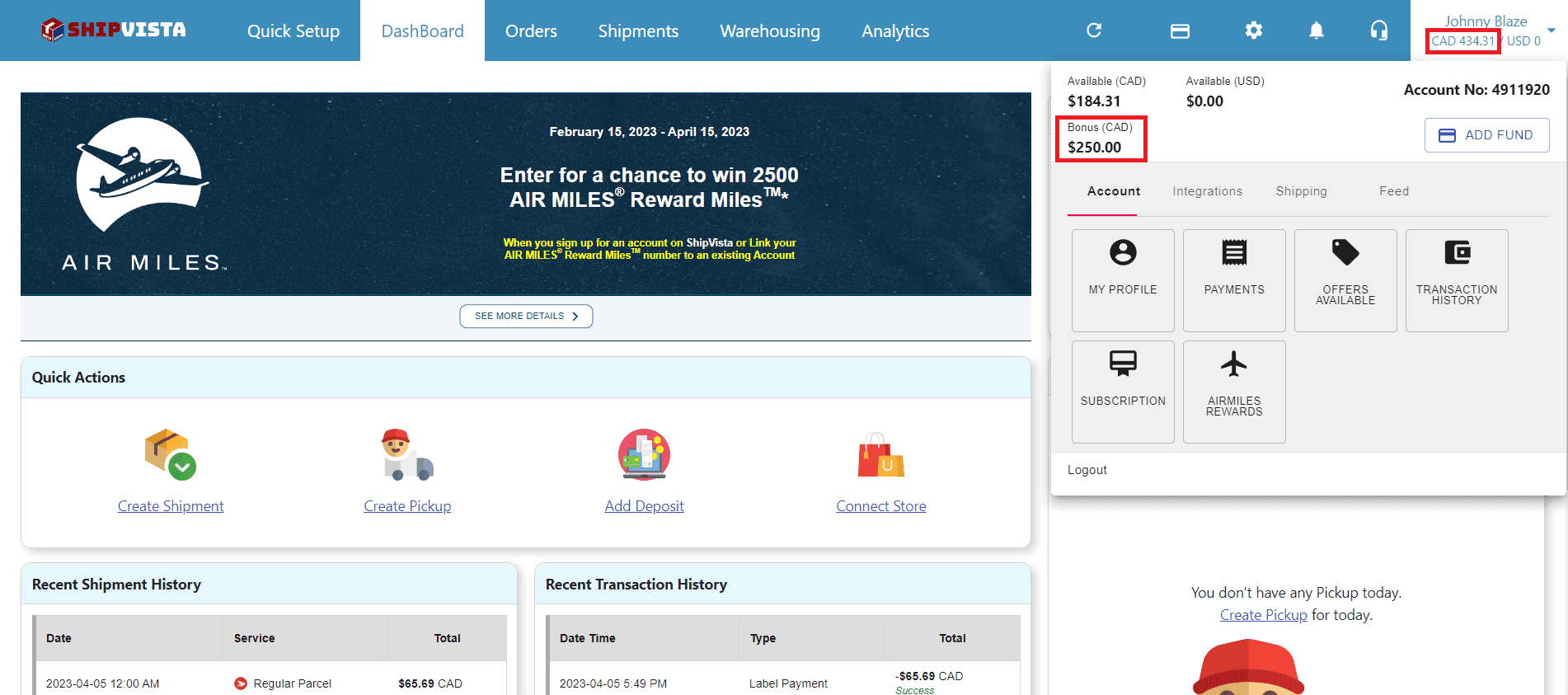Click the Label Payment type cell

coord(788,683)
